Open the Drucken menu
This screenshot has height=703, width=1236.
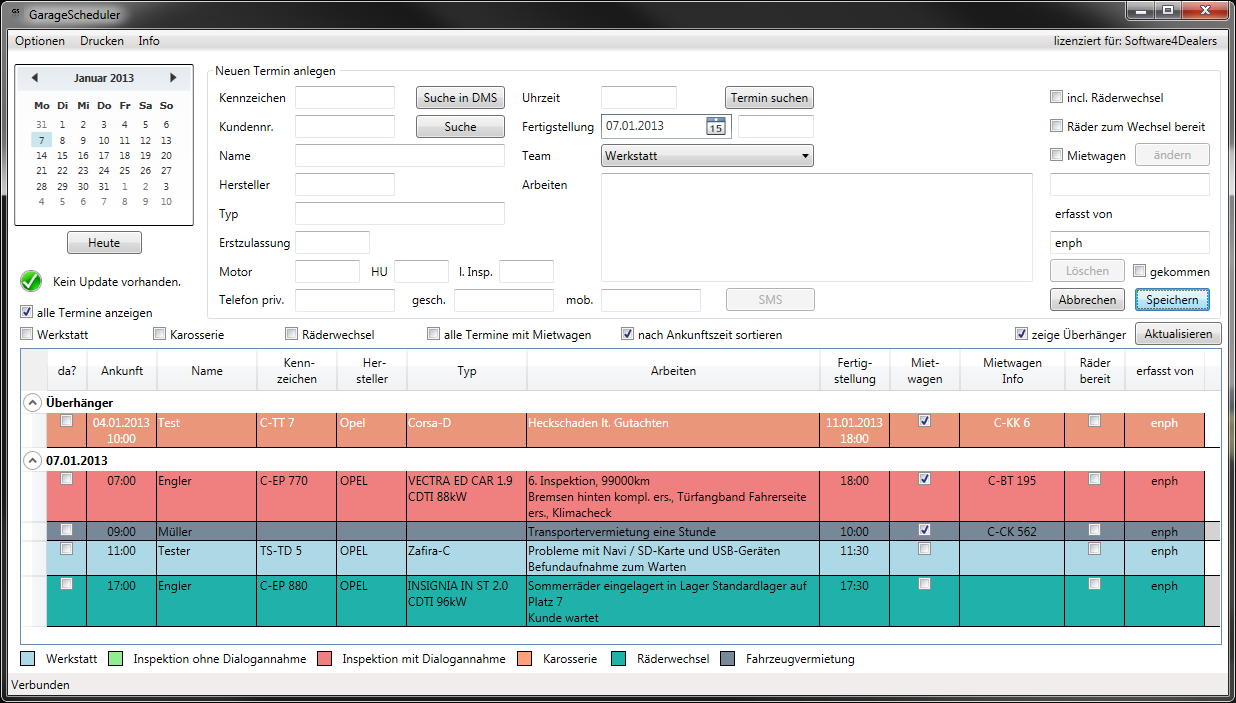pyautogui.click(x=102, y=41)
